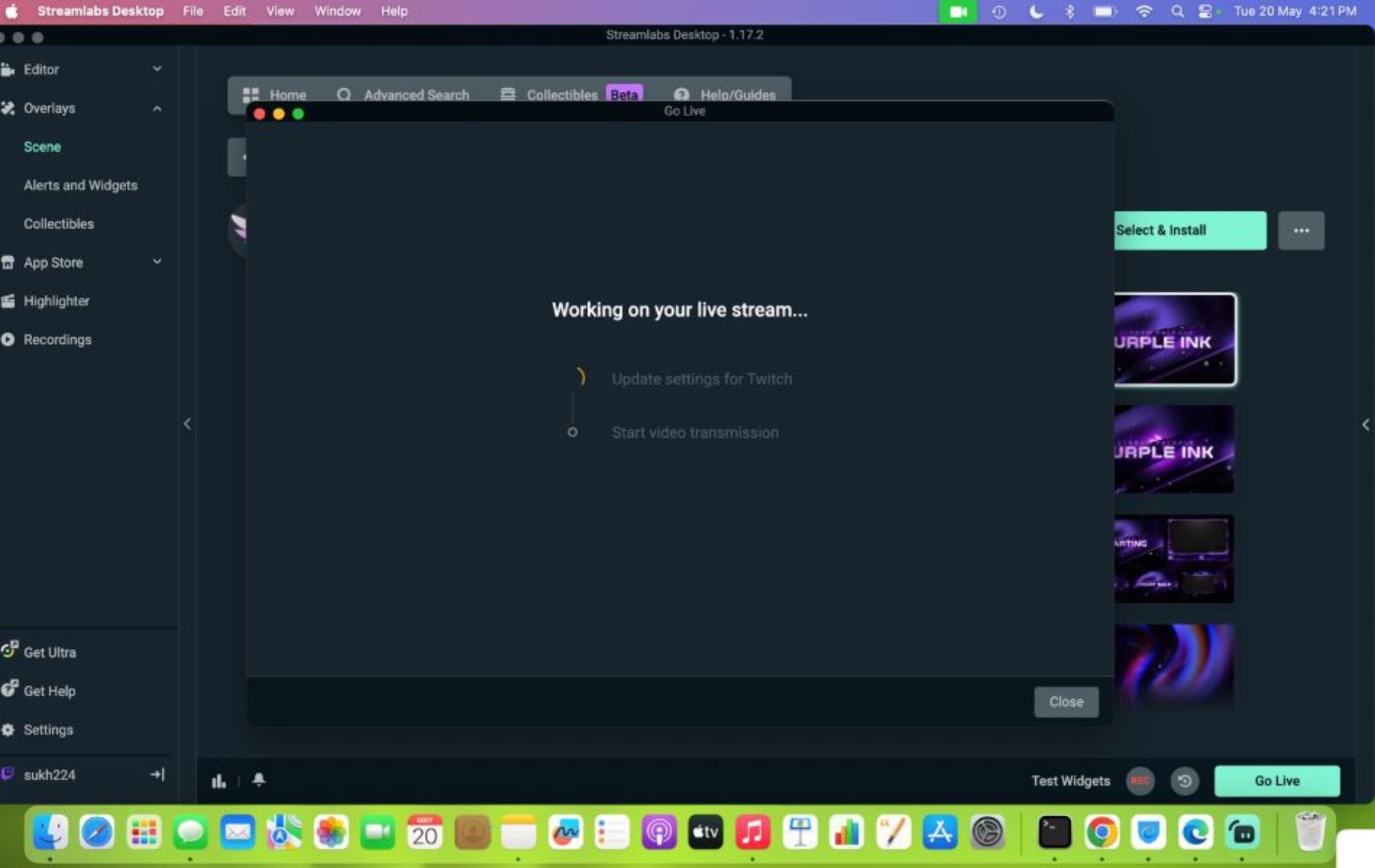Viewport: 1375px width, 868px height.
Task: Click the Highlighter icon
Action: pos(8,301)
